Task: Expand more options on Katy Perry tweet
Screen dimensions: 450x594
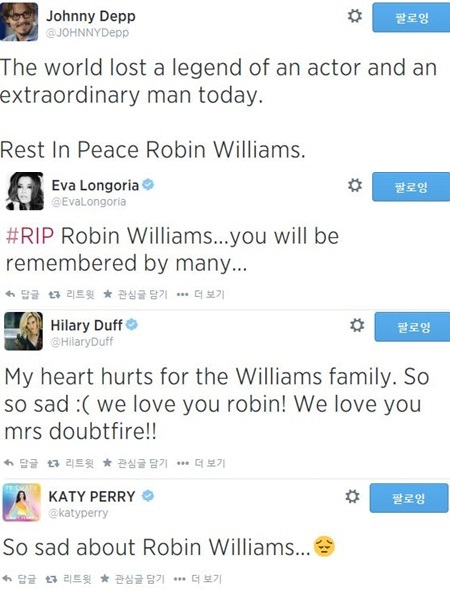Action: tap(197, 579)
